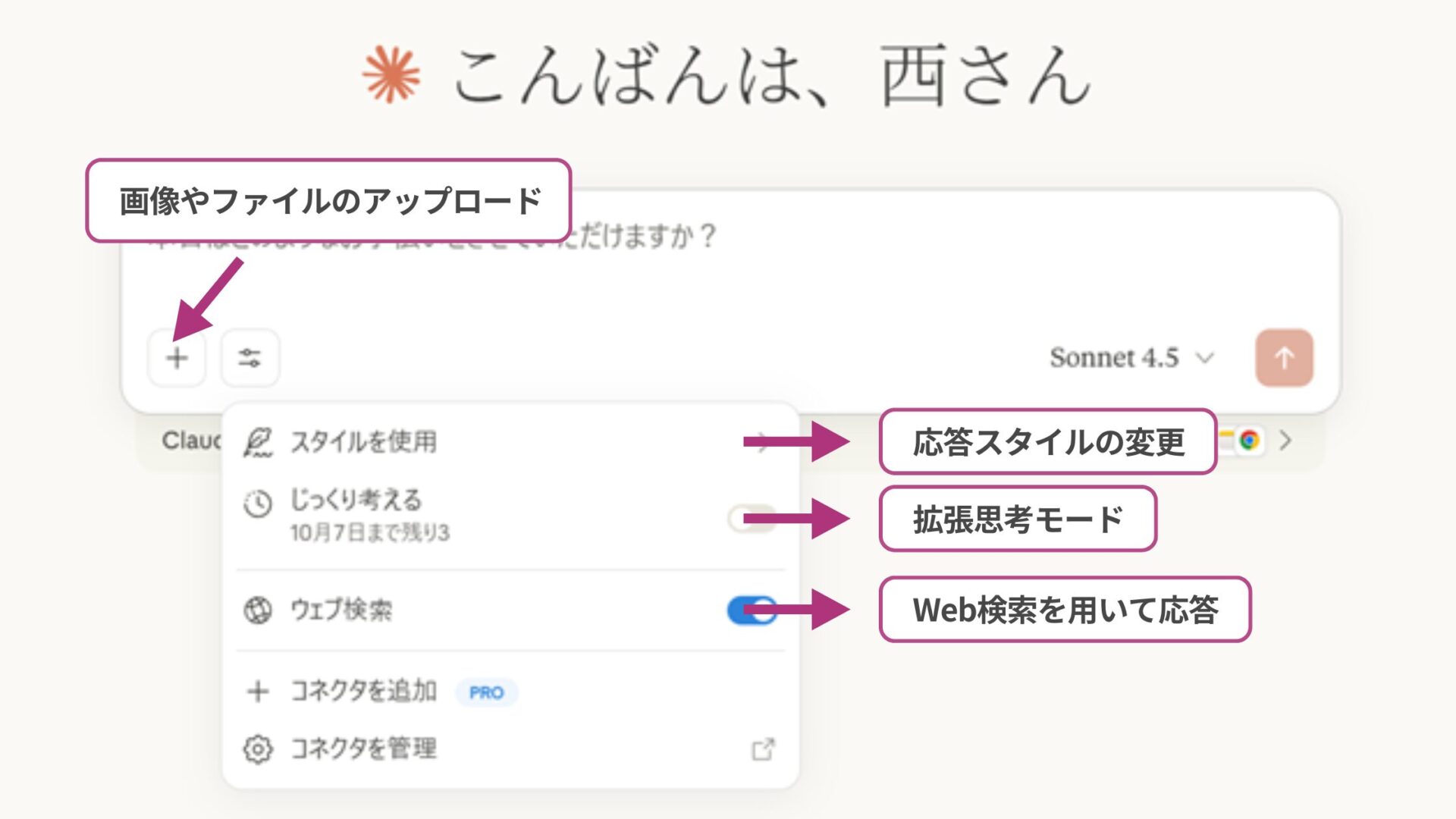Select スタイルを使用 from the menu

pos(364,441)
